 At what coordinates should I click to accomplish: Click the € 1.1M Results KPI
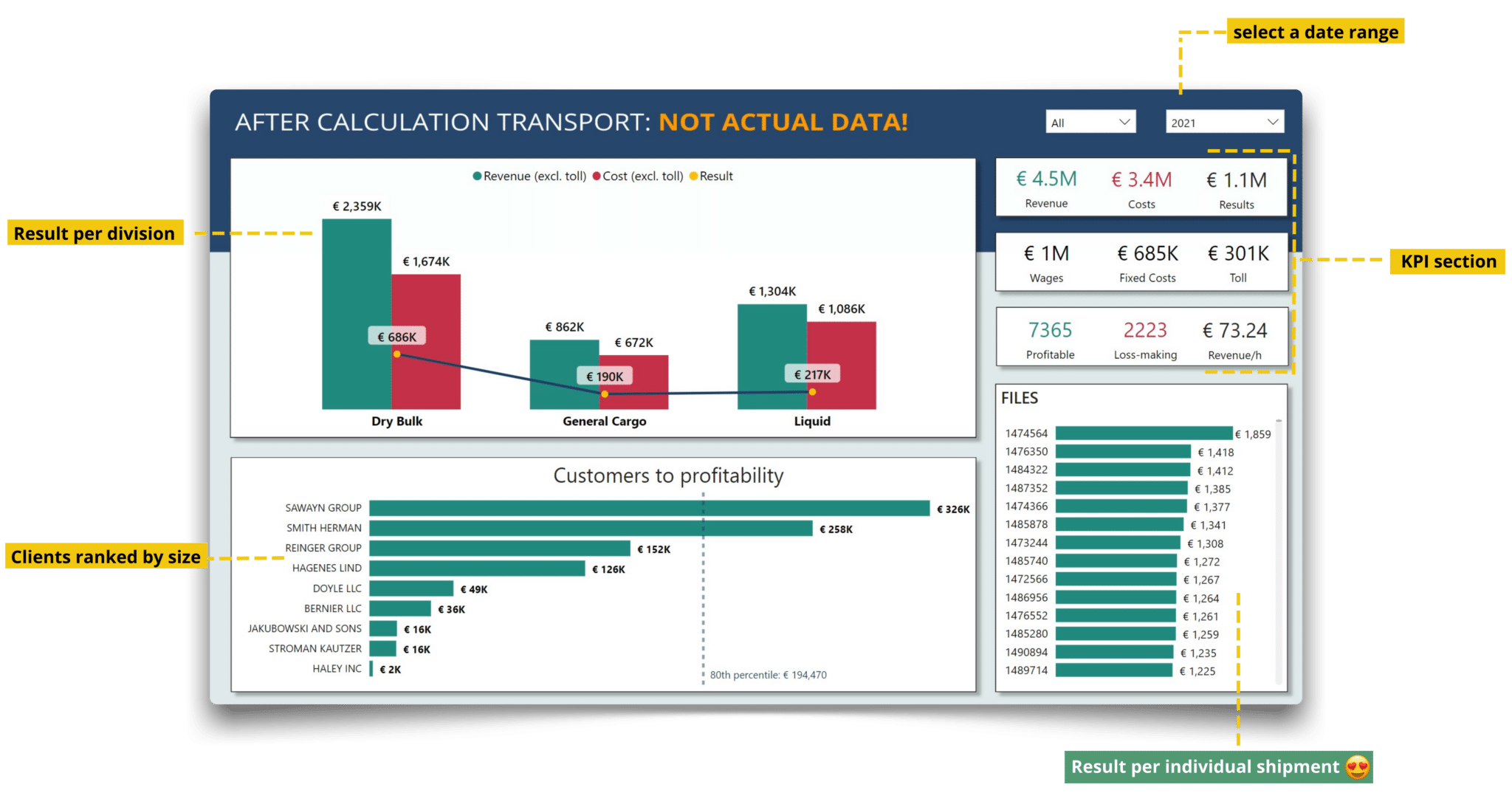1237,190
